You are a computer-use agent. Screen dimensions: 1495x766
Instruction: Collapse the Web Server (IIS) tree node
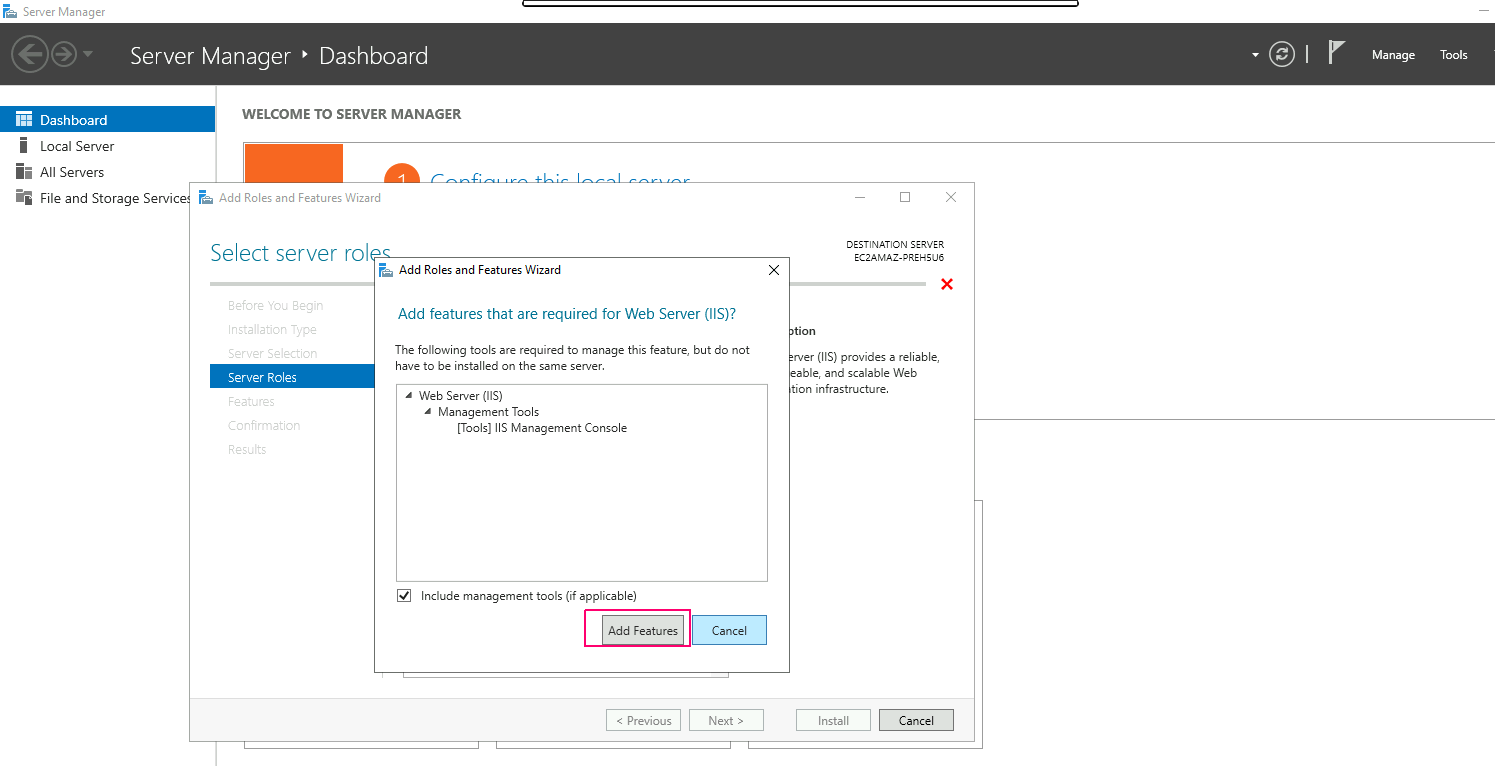click(408, 396)
